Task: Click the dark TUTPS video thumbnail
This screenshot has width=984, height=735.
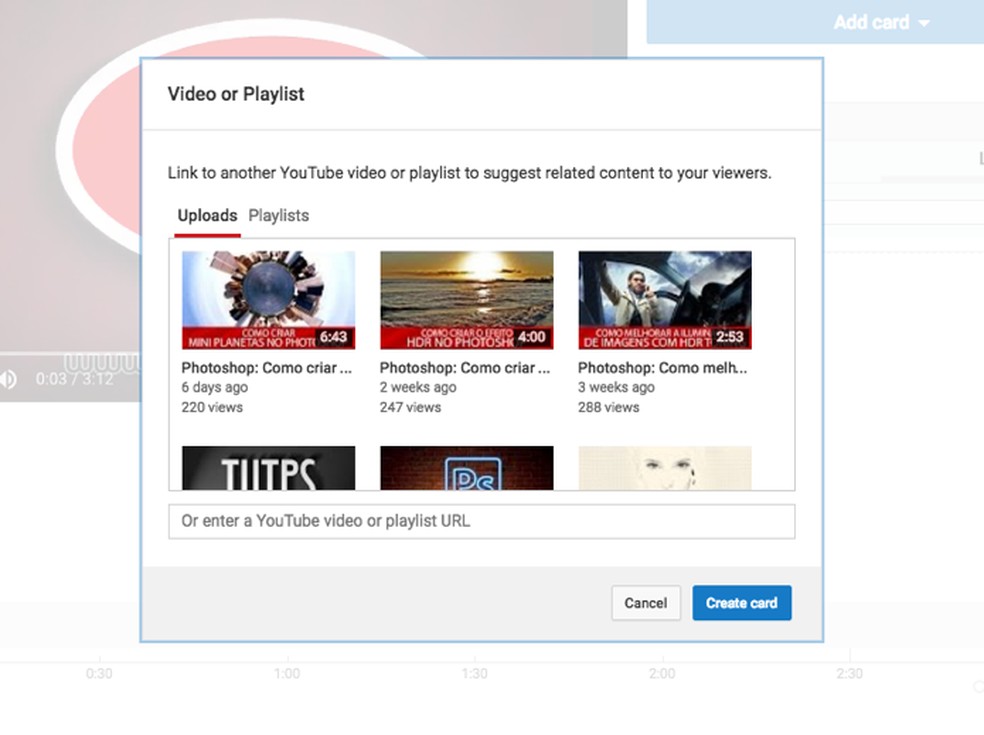Action: coord(268,467)
